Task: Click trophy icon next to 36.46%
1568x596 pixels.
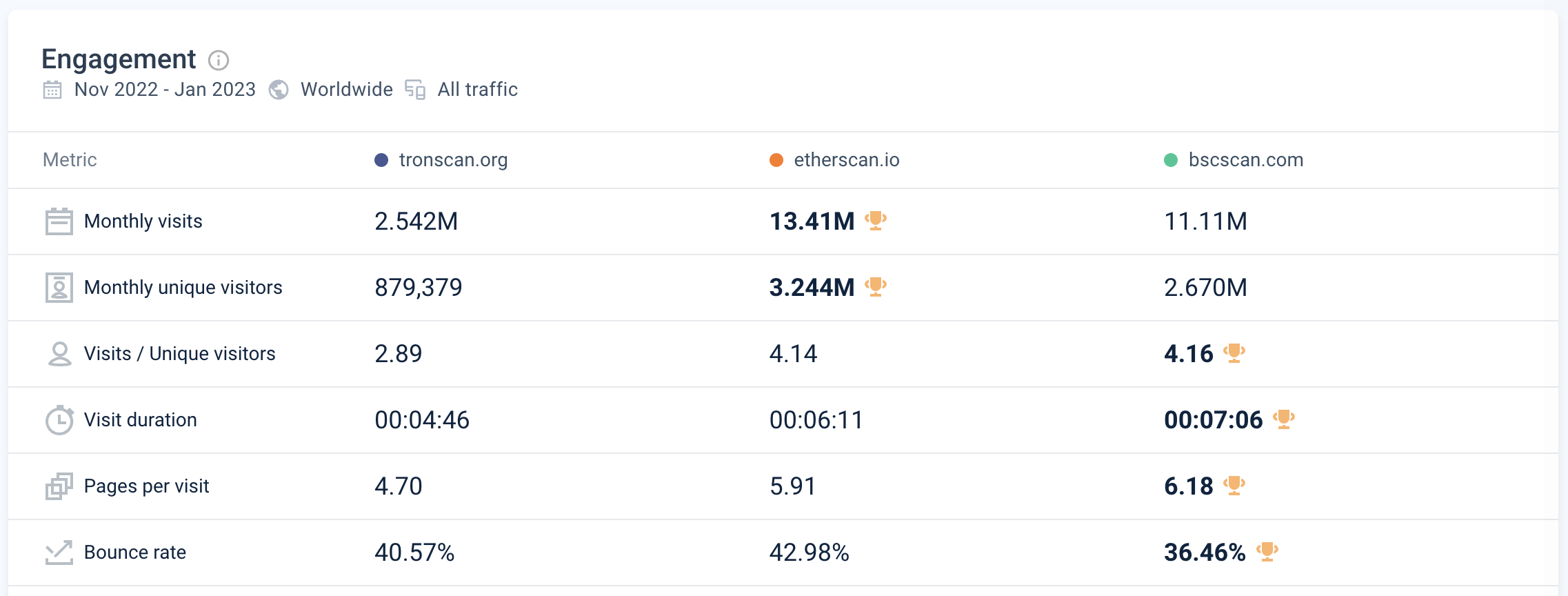Action: click(1267, 552)
